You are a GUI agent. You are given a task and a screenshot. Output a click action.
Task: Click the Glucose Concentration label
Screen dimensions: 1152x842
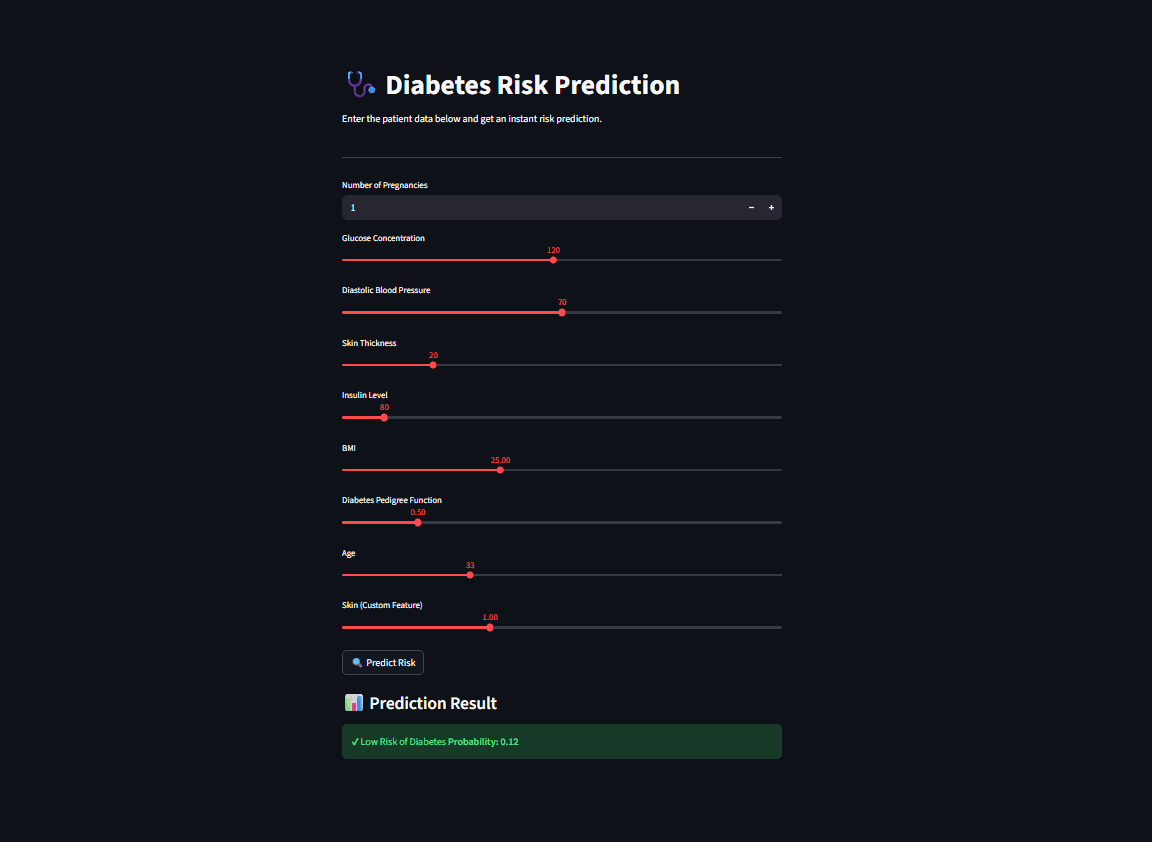(x=383, y=238)
